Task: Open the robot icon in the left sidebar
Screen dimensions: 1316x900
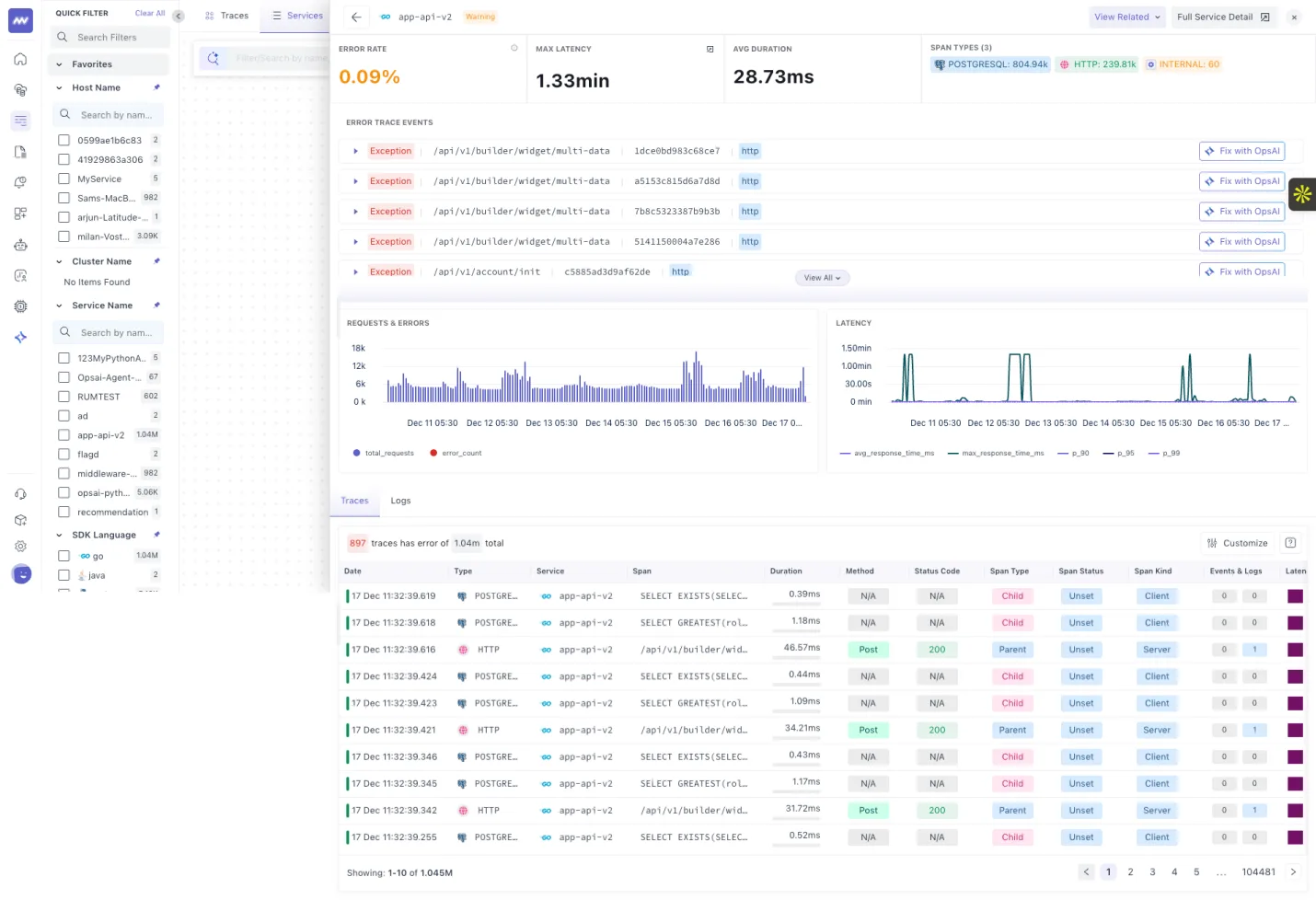Action: (20, 245)
